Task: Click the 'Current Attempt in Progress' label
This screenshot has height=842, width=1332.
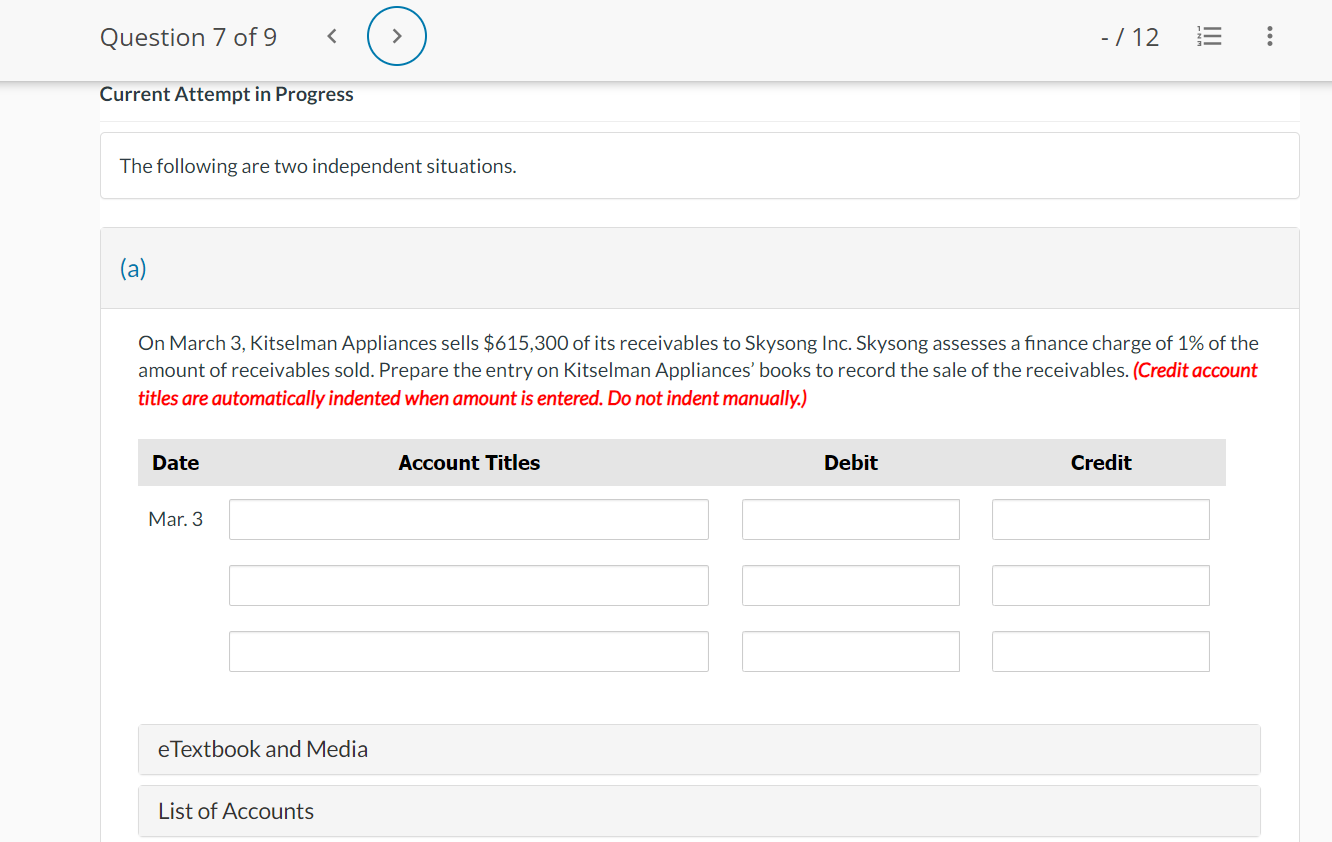Action: 227,94
